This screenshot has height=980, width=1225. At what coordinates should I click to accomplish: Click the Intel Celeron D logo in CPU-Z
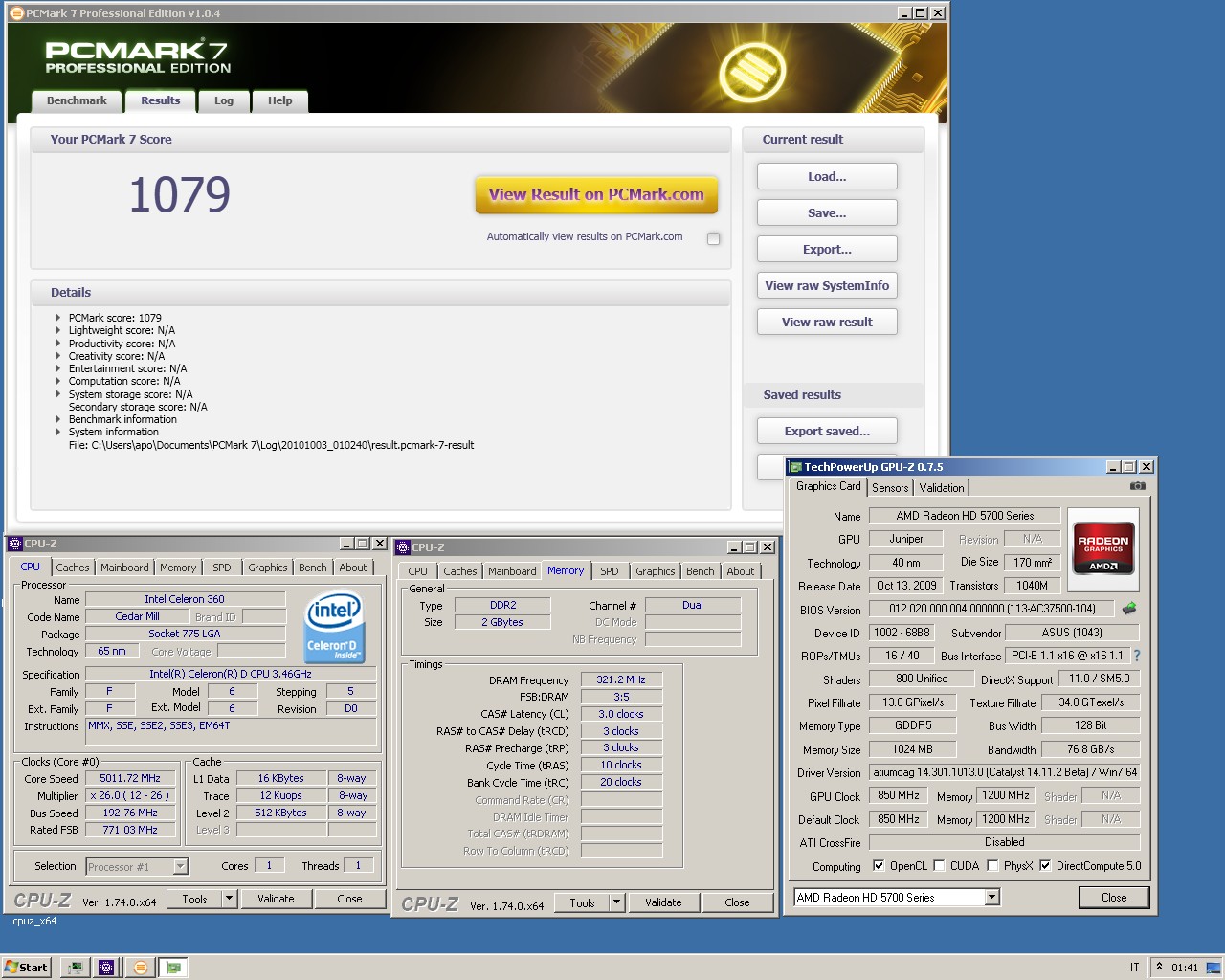click(x=334, y=627)
